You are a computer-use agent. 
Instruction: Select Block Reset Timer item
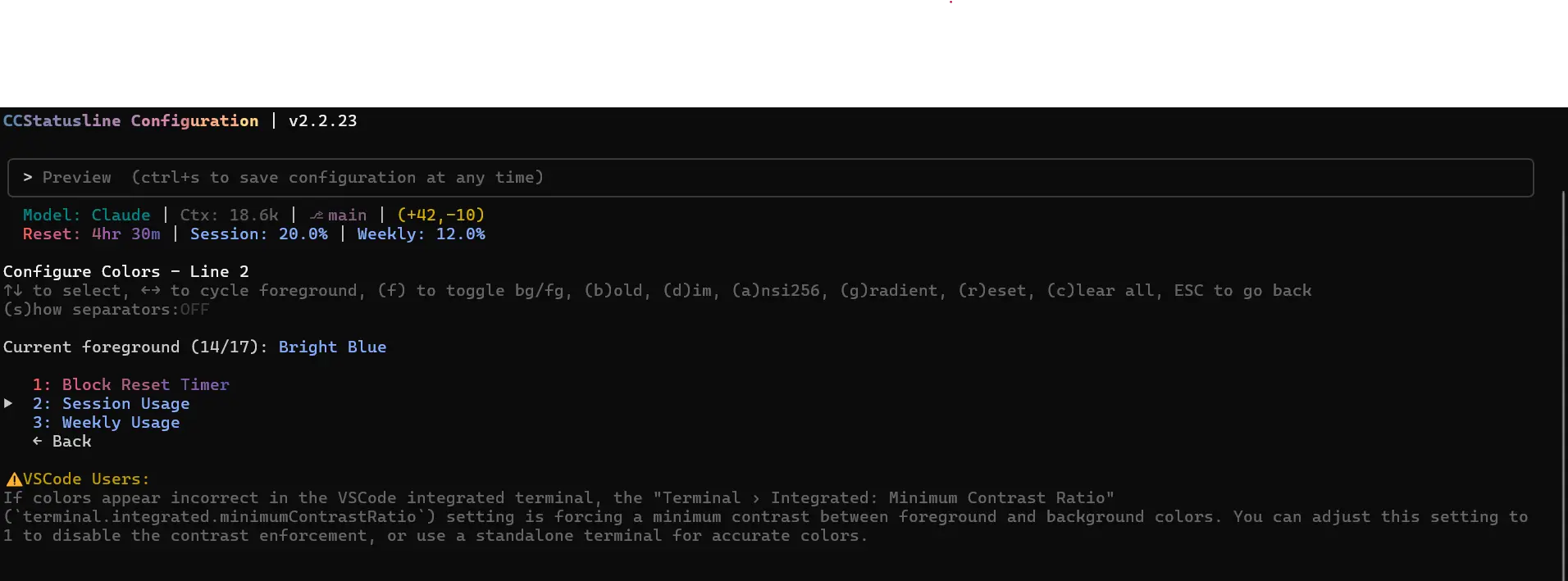pyautogui.click(x=131, y=384)
